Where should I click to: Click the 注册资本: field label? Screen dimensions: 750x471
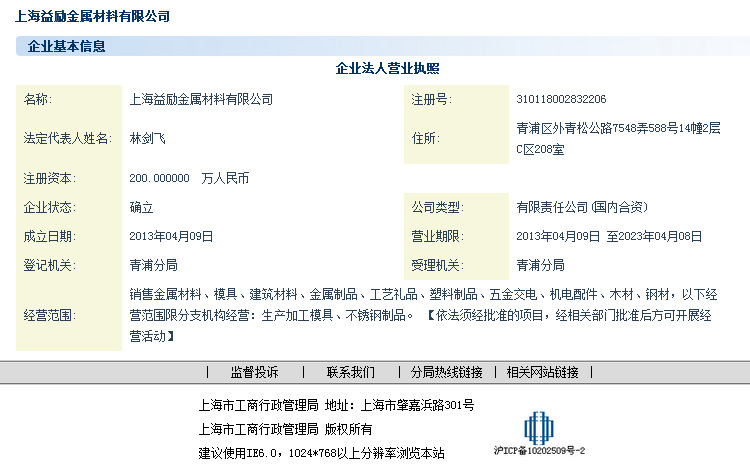[50, 178]
